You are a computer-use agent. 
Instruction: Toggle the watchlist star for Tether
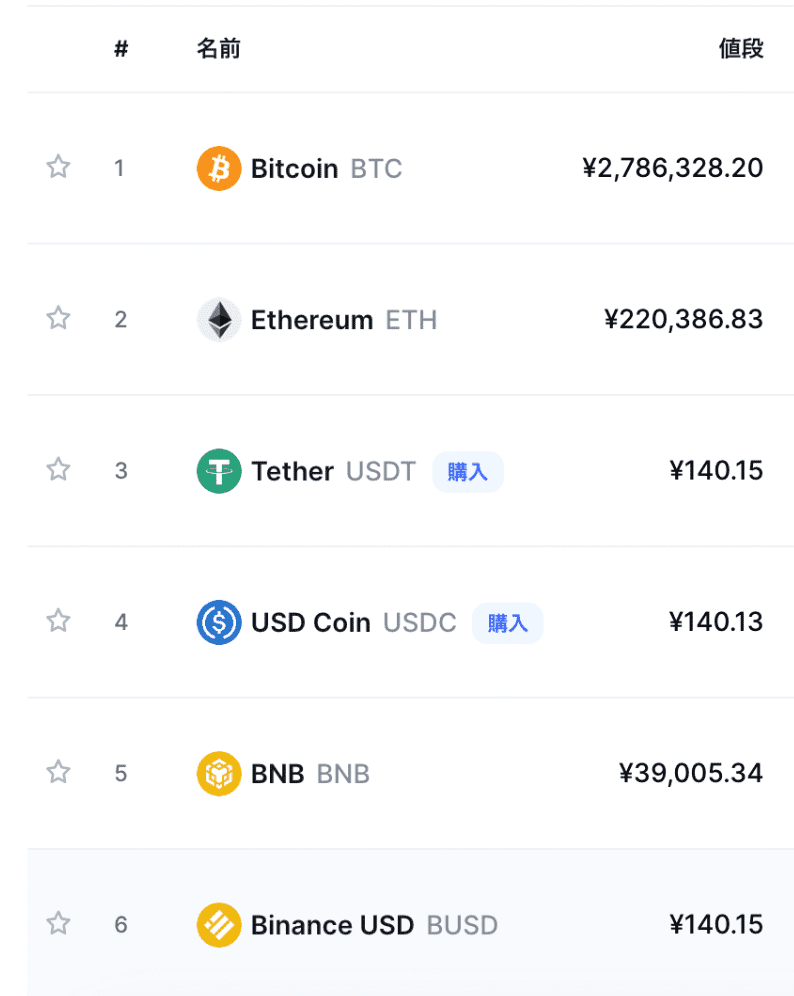coord(58,469)
